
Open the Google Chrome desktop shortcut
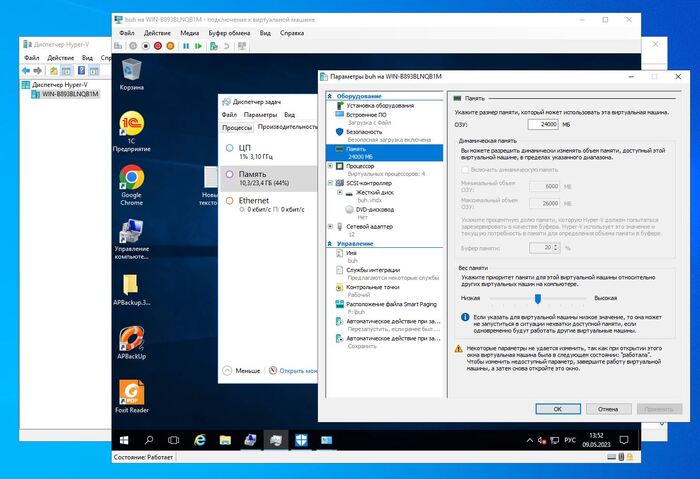(x=131, y=182)
